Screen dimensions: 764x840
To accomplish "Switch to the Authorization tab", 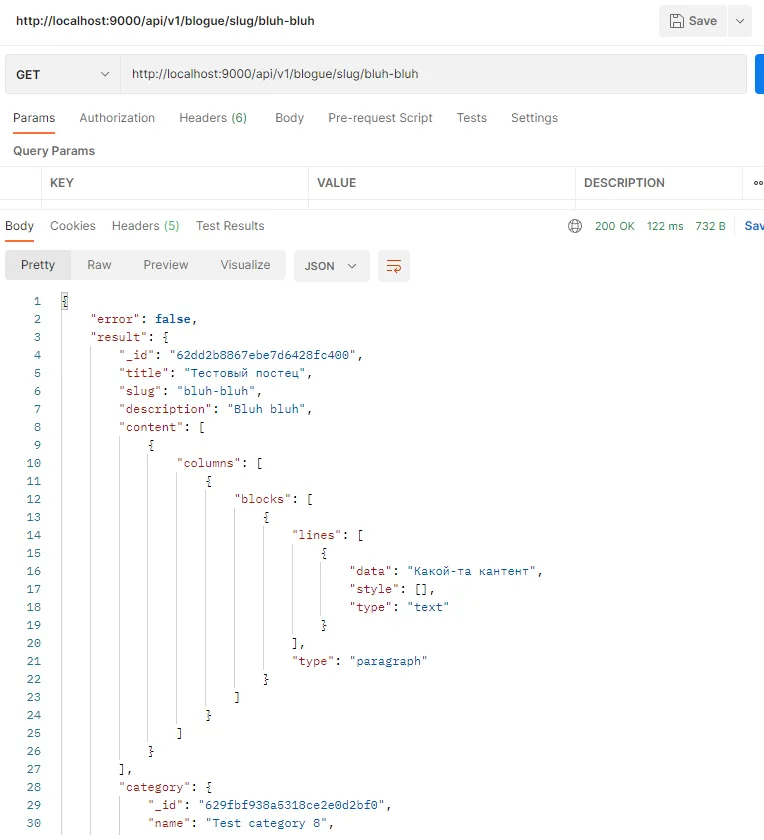I will (x=117, y=118).
